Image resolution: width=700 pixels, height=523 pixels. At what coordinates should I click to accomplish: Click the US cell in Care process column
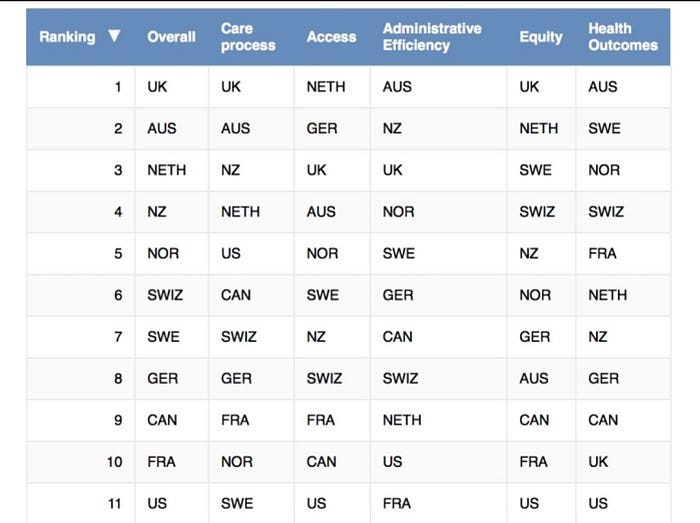pyautogui.click(x=231, y=253)
